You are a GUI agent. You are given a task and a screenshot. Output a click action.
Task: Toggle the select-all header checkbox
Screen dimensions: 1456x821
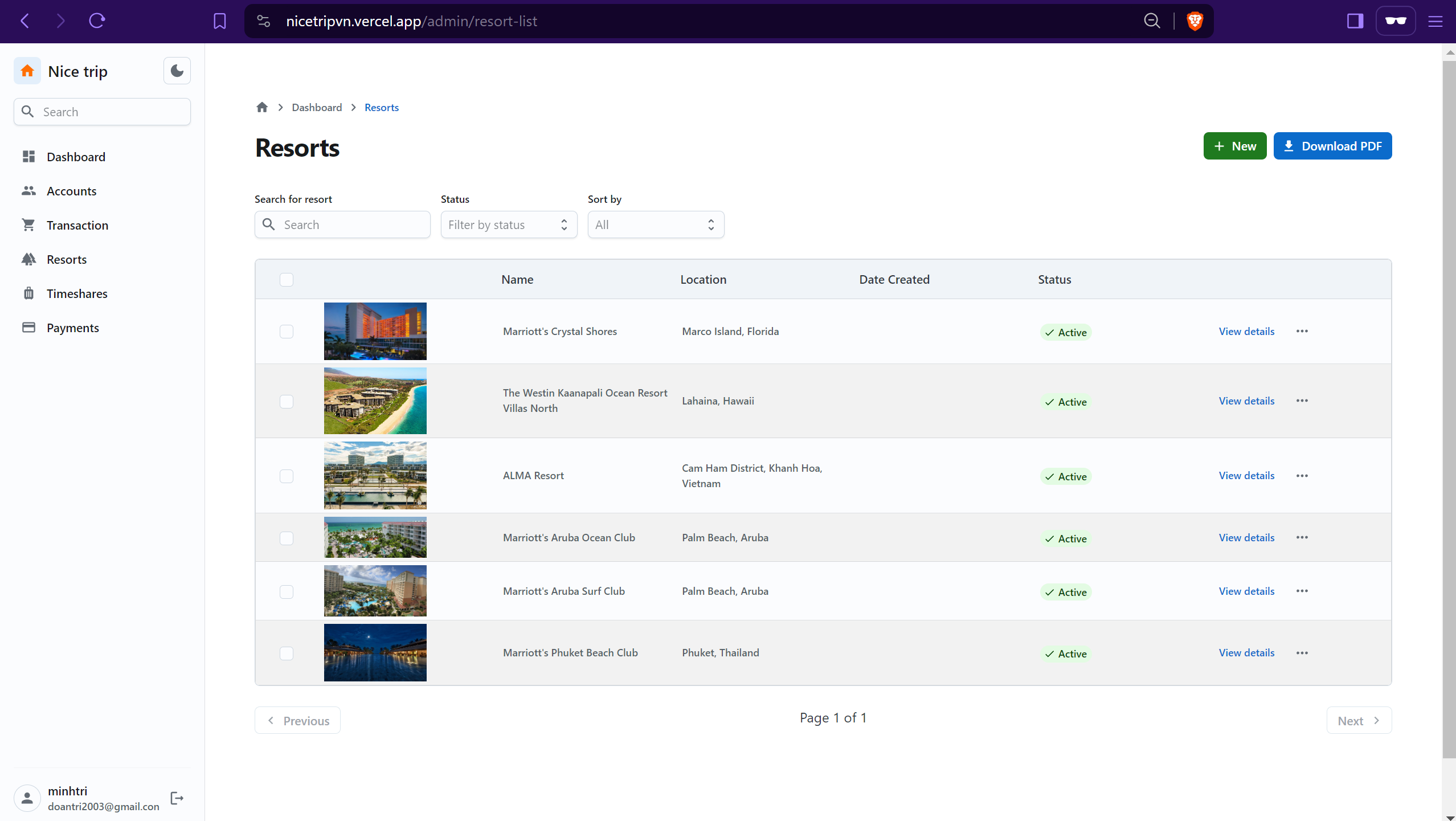[286, 280]
